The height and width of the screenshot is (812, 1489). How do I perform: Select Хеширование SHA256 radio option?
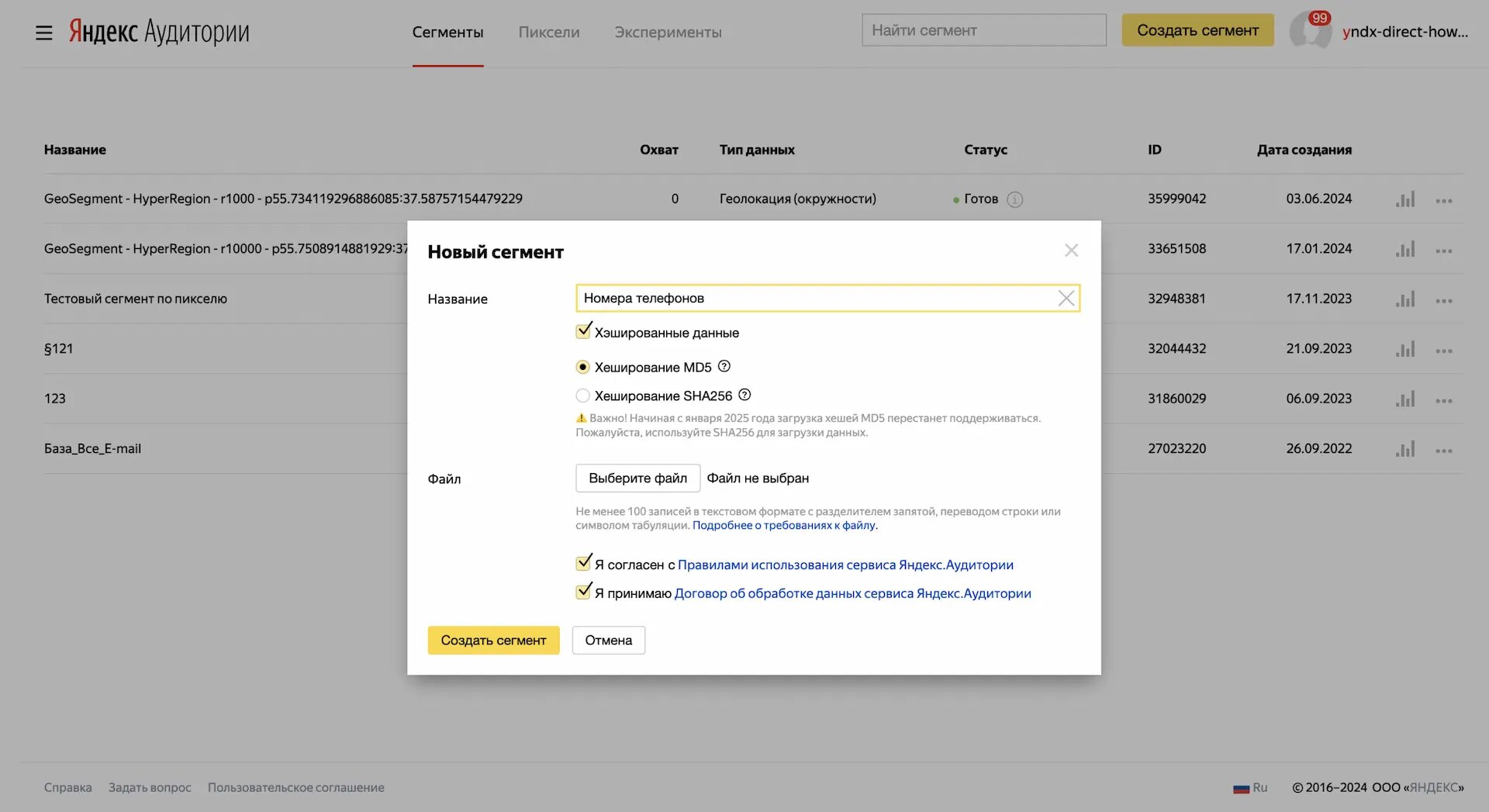[x=583, y=396]
